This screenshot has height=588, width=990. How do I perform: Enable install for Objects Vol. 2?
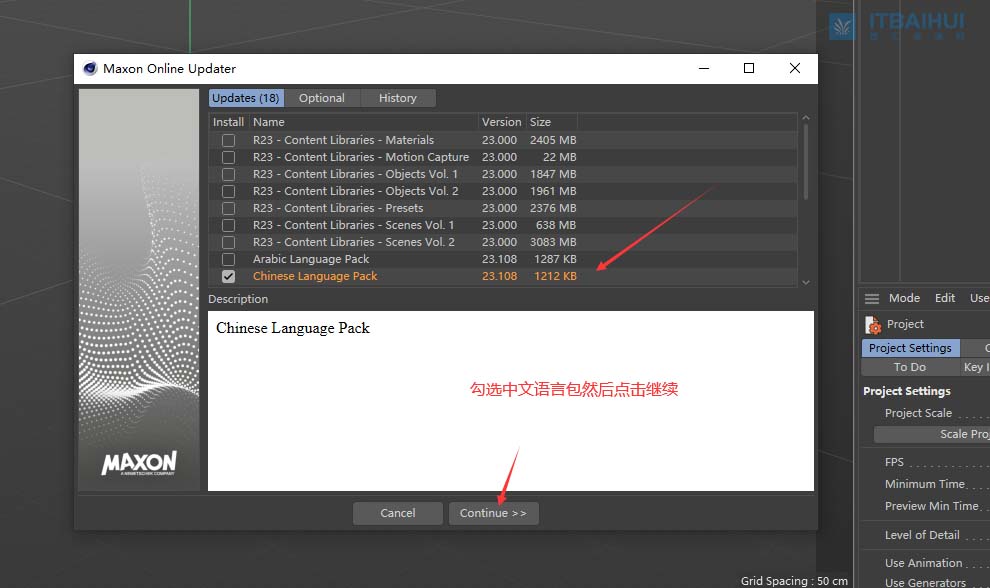tap(229, 191)
